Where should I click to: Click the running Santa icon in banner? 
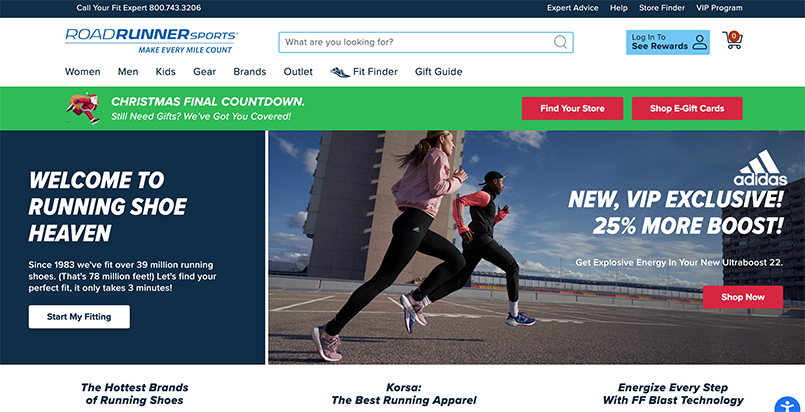[83, 108]
